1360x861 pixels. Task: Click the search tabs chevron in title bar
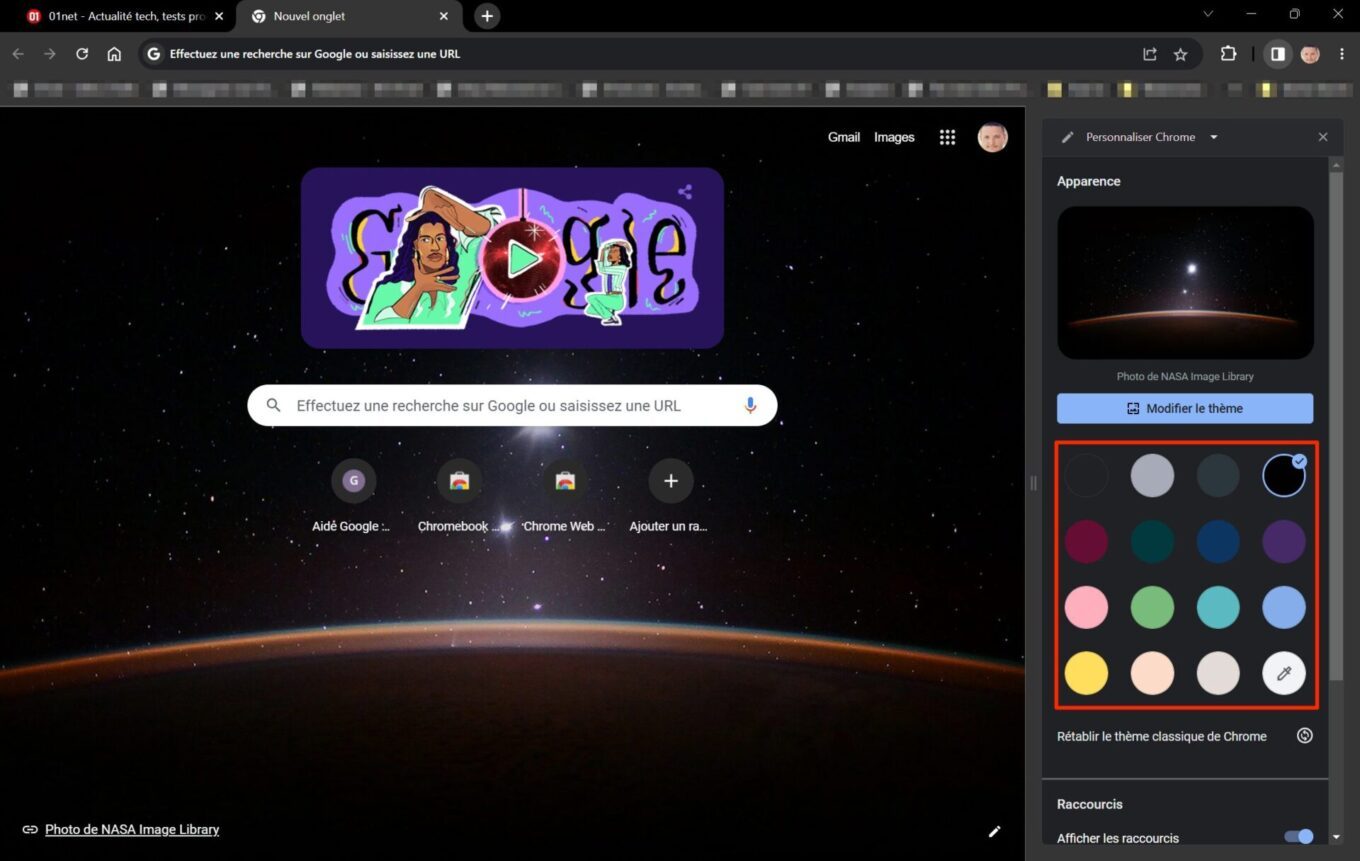click(x=1208, y=14)
